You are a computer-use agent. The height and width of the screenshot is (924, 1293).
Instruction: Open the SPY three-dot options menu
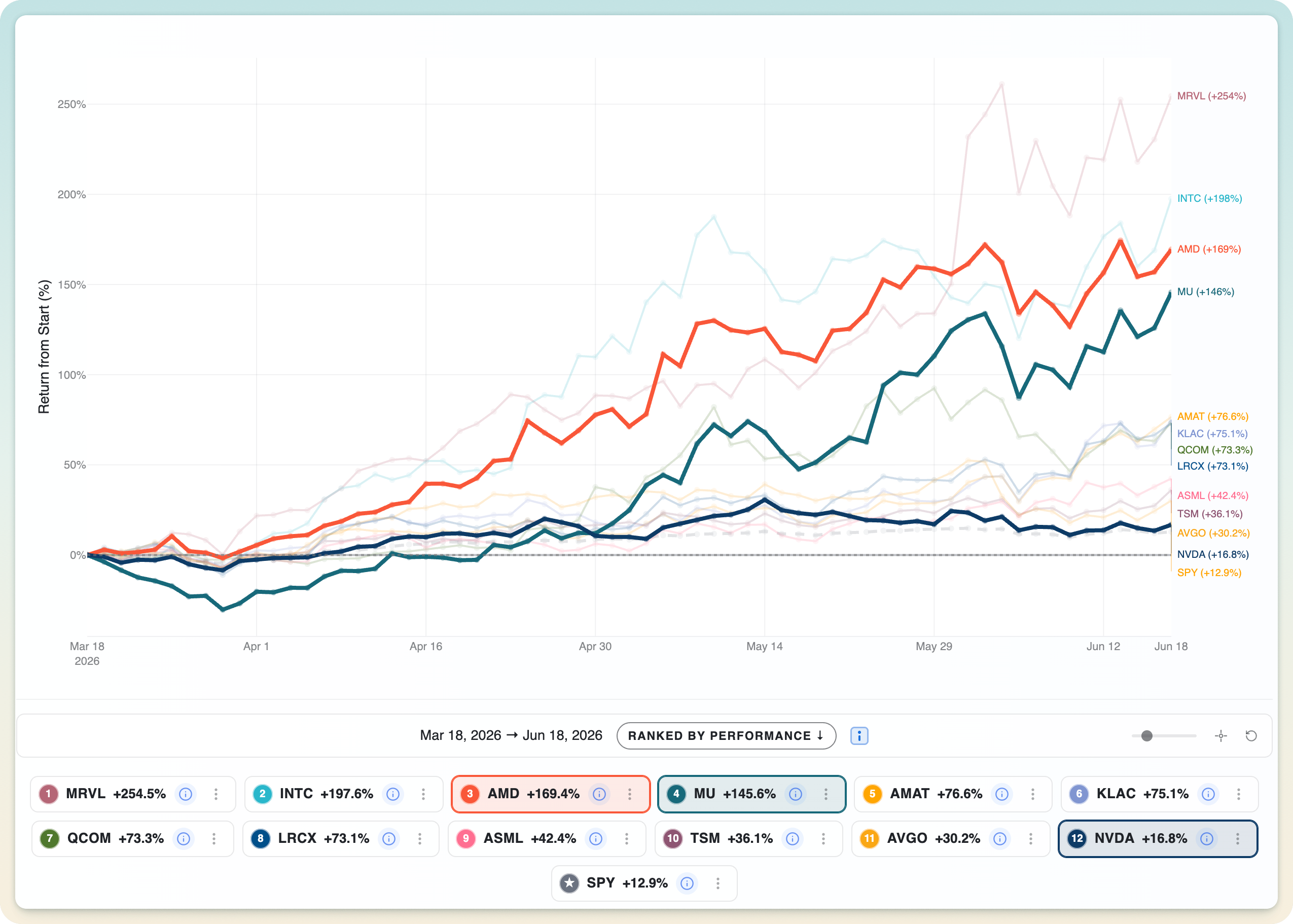coord(718,883)
